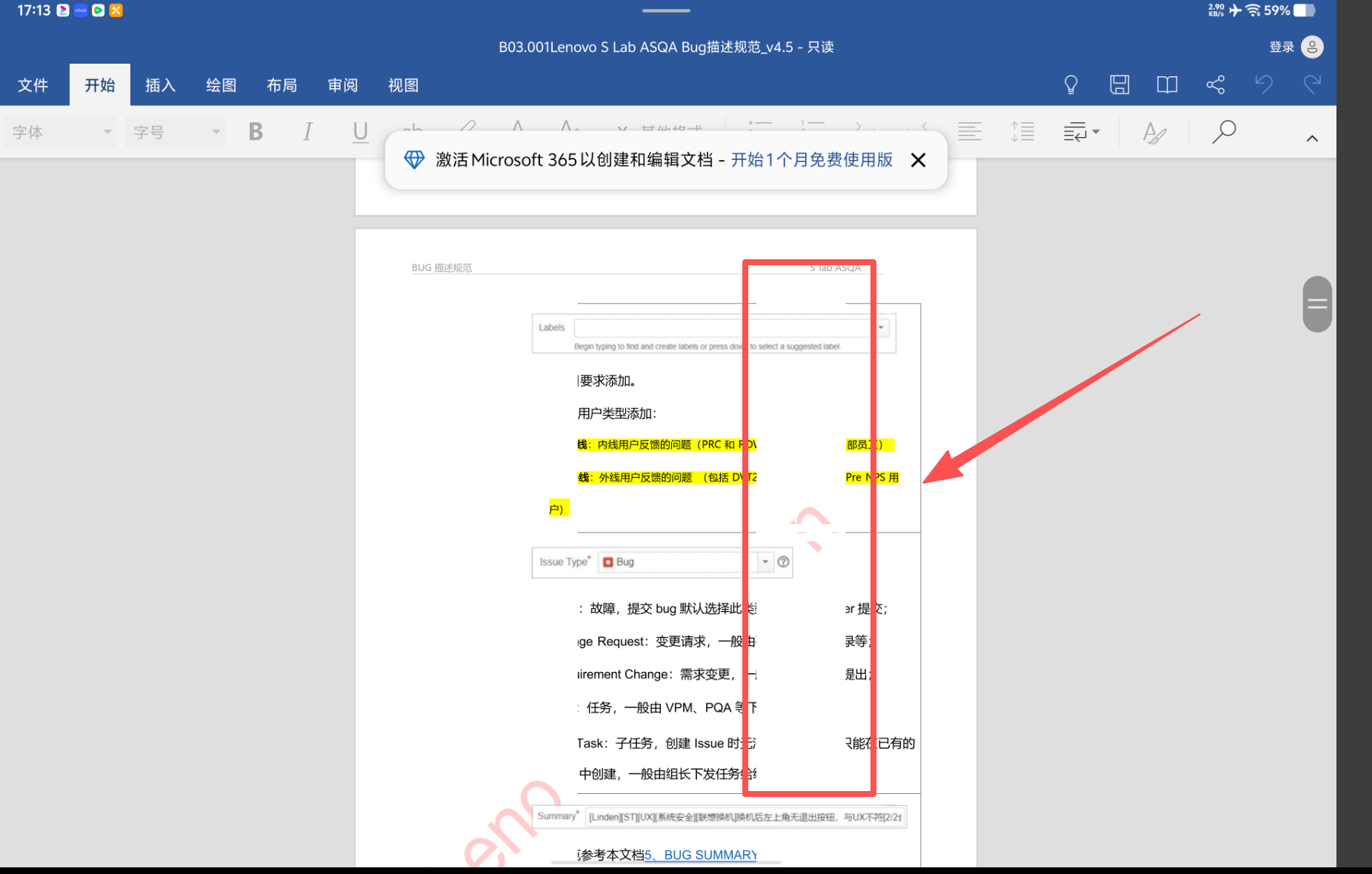Switch to the 插入 tab

click(x=160, y=85)
